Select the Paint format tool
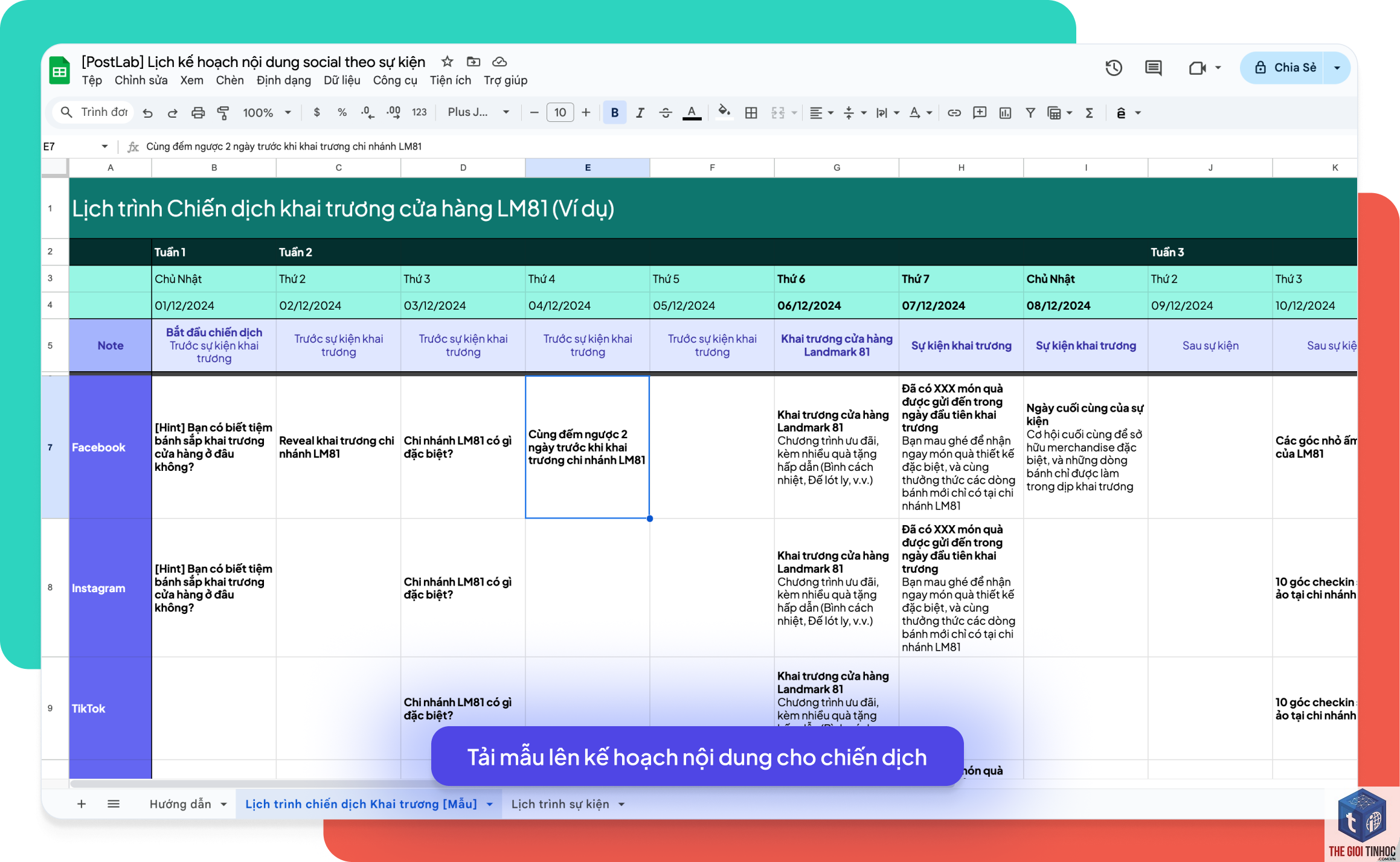The height and width of the screenshot is (862, 1400). (x=223, y=113)
